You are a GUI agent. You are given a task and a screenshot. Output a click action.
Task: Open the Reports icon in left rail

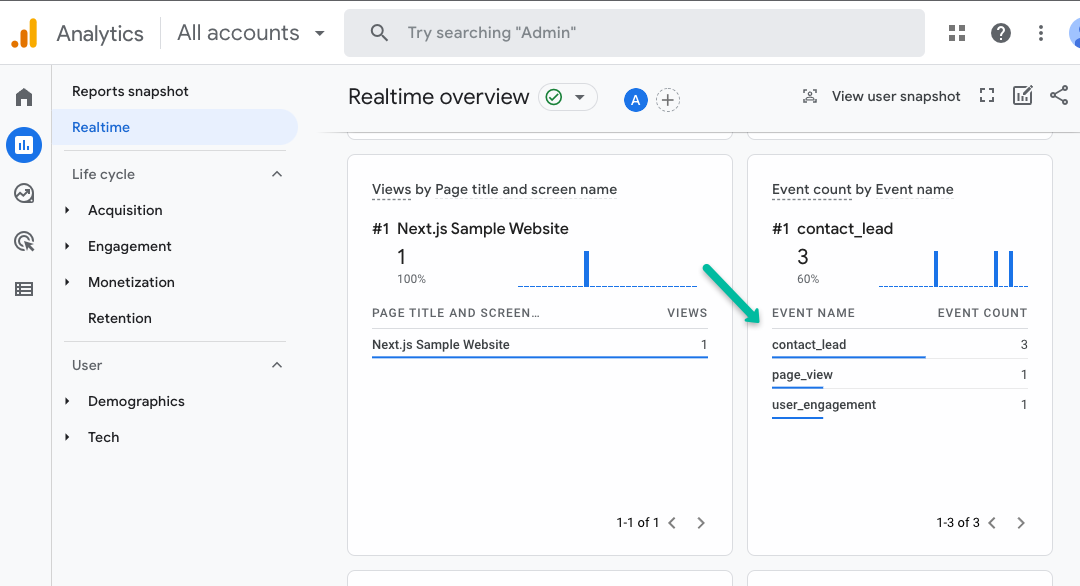[x=24, y=145]
